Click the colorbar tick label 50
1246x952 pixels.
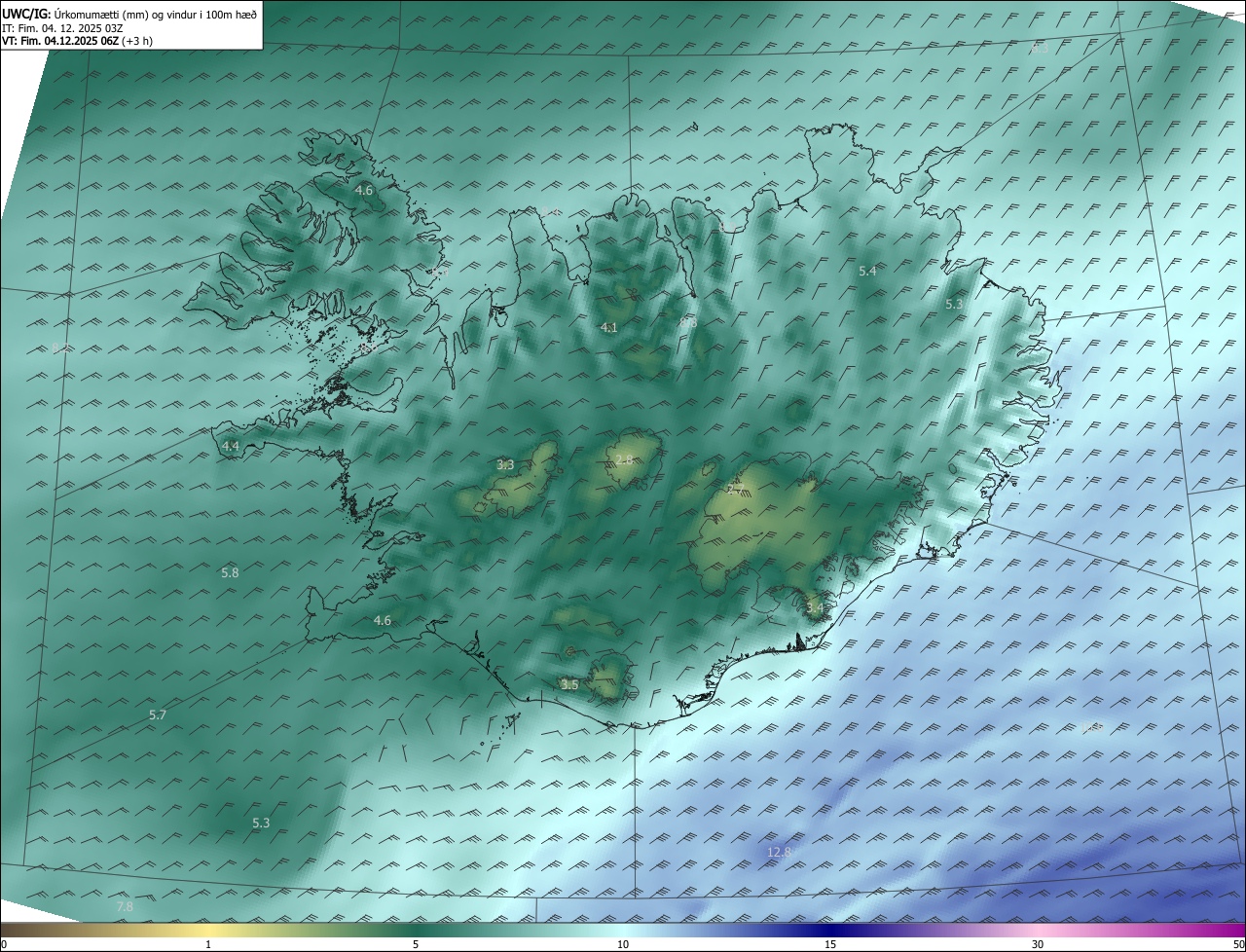click(1238, 944)
